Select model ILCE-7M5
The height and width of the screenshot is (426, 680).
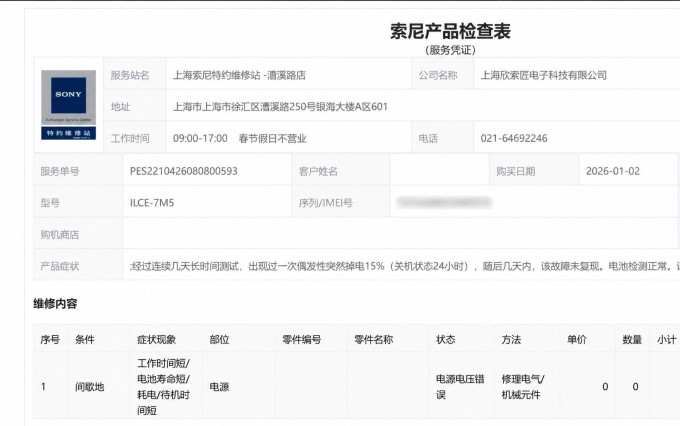[152, 203]
